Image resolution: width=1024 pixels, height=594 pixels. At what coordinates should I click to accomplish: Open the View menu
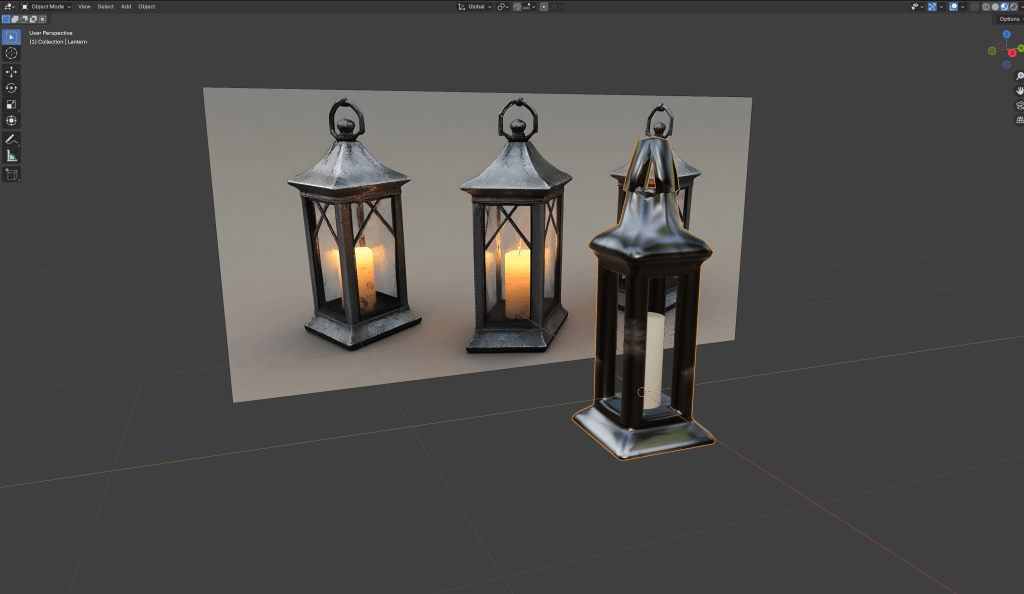pyautogui.click(x=84, y=6)
